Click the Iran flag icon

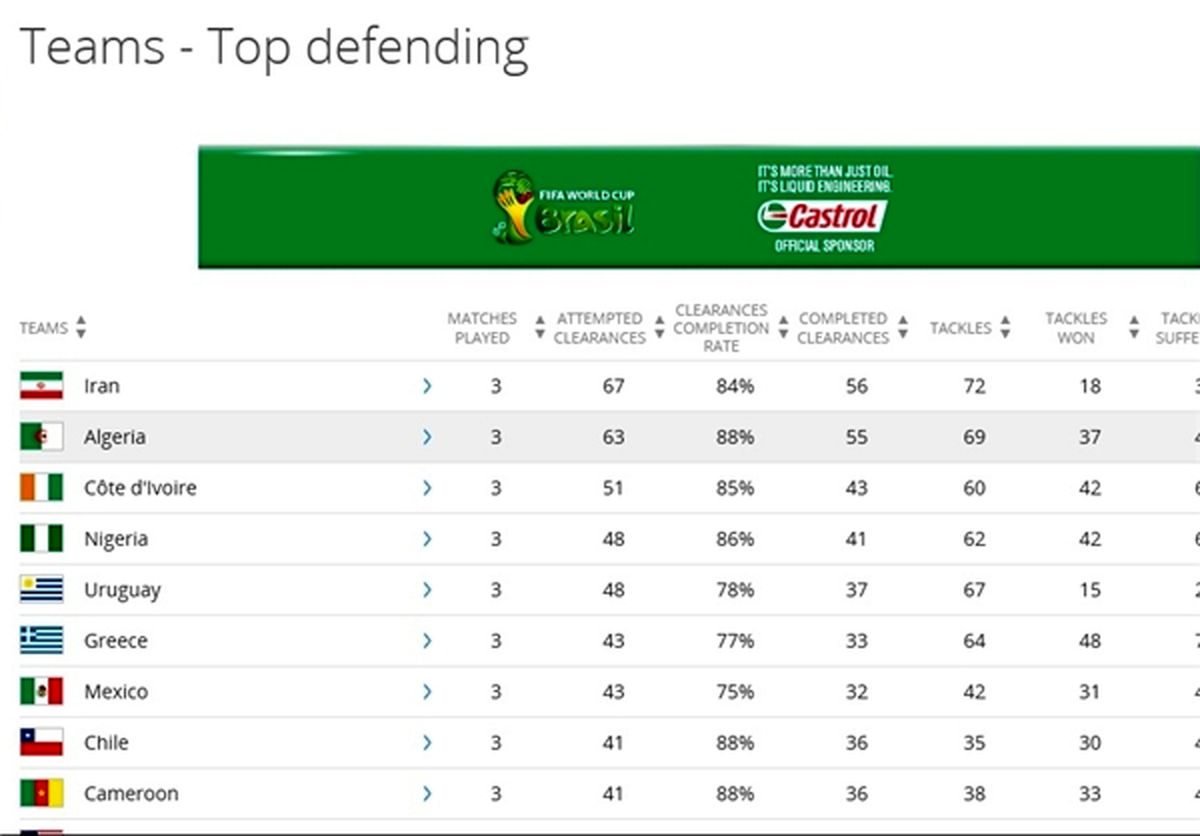(41, 386)
